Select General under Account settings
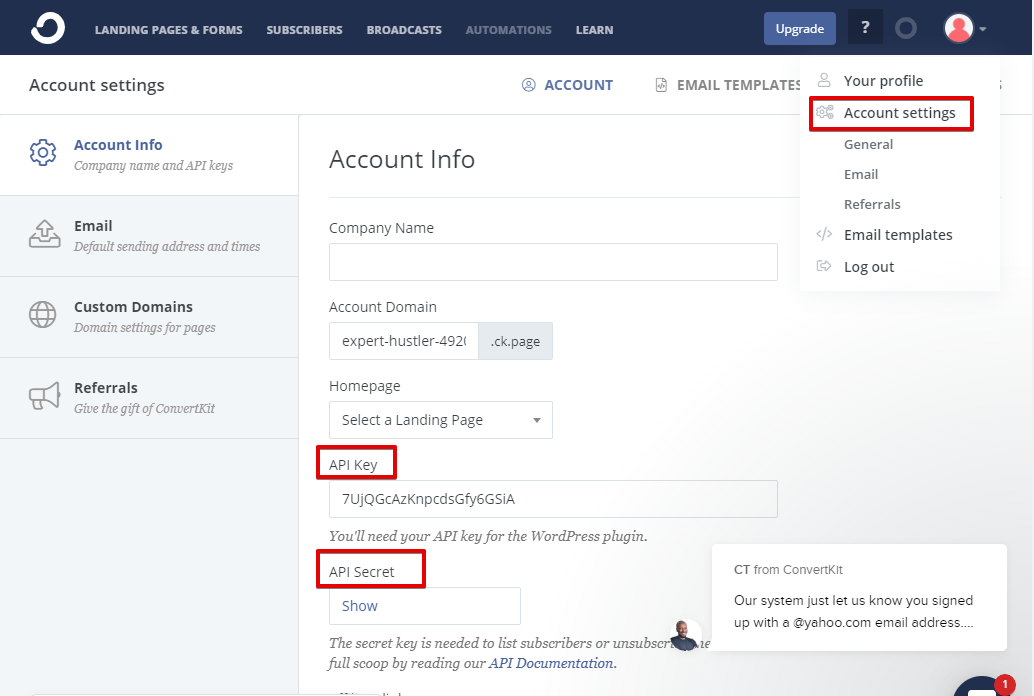The height and width of the screenshot is (696, 1034). point(868,144)
